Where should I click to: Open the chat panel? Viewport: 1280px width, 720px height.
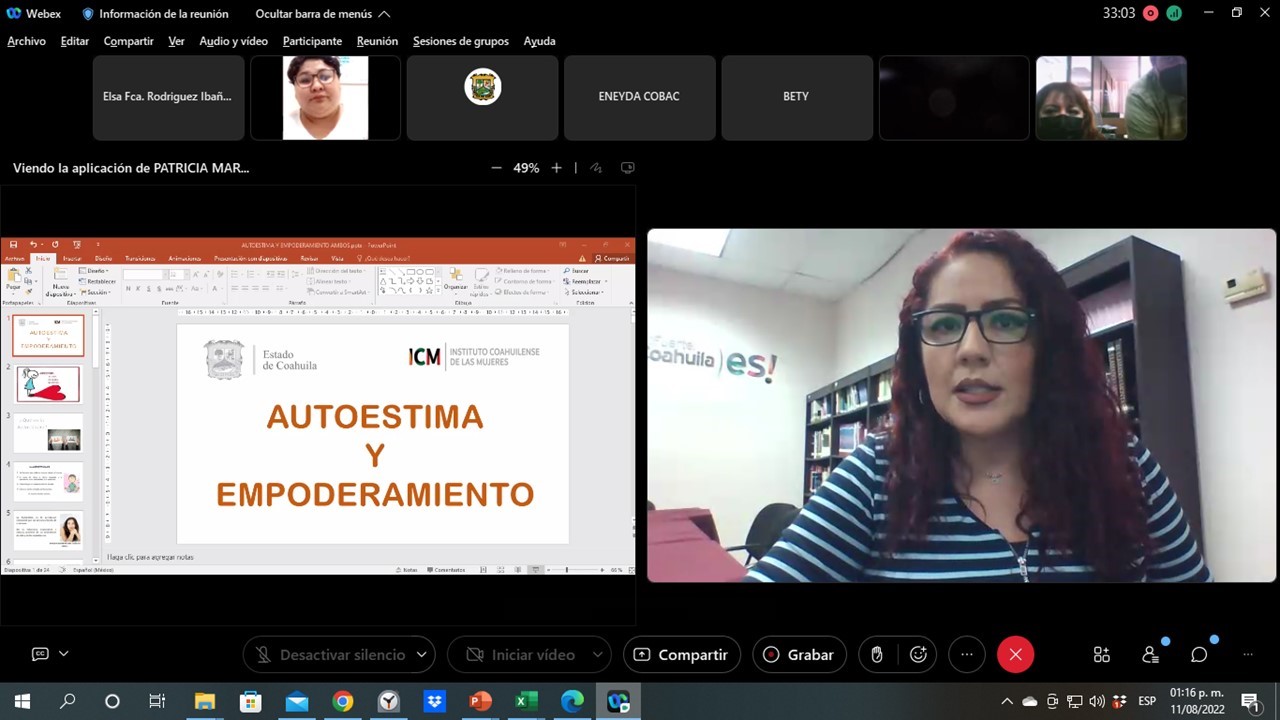[x=1199, y=655]
